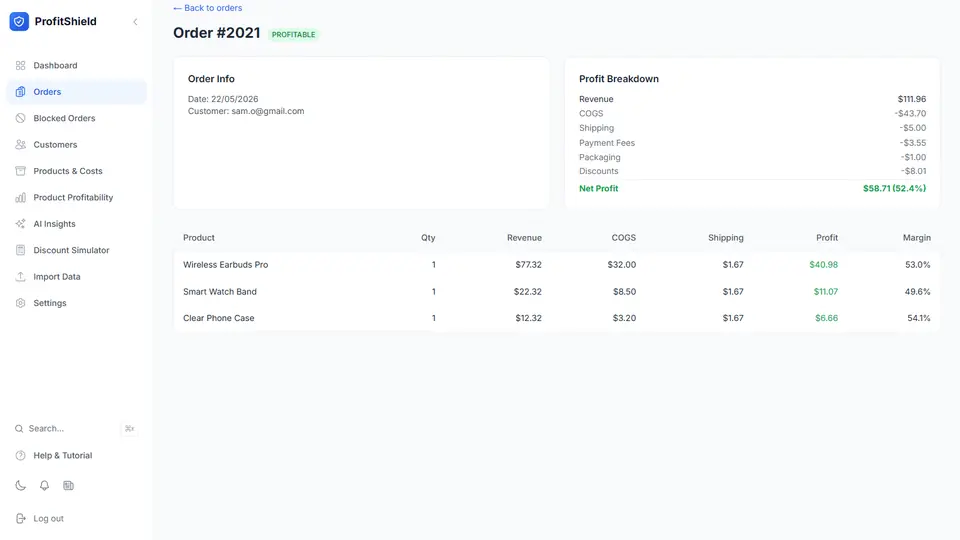
Task: Click the Shipping column header
Action: coord(726,238)
